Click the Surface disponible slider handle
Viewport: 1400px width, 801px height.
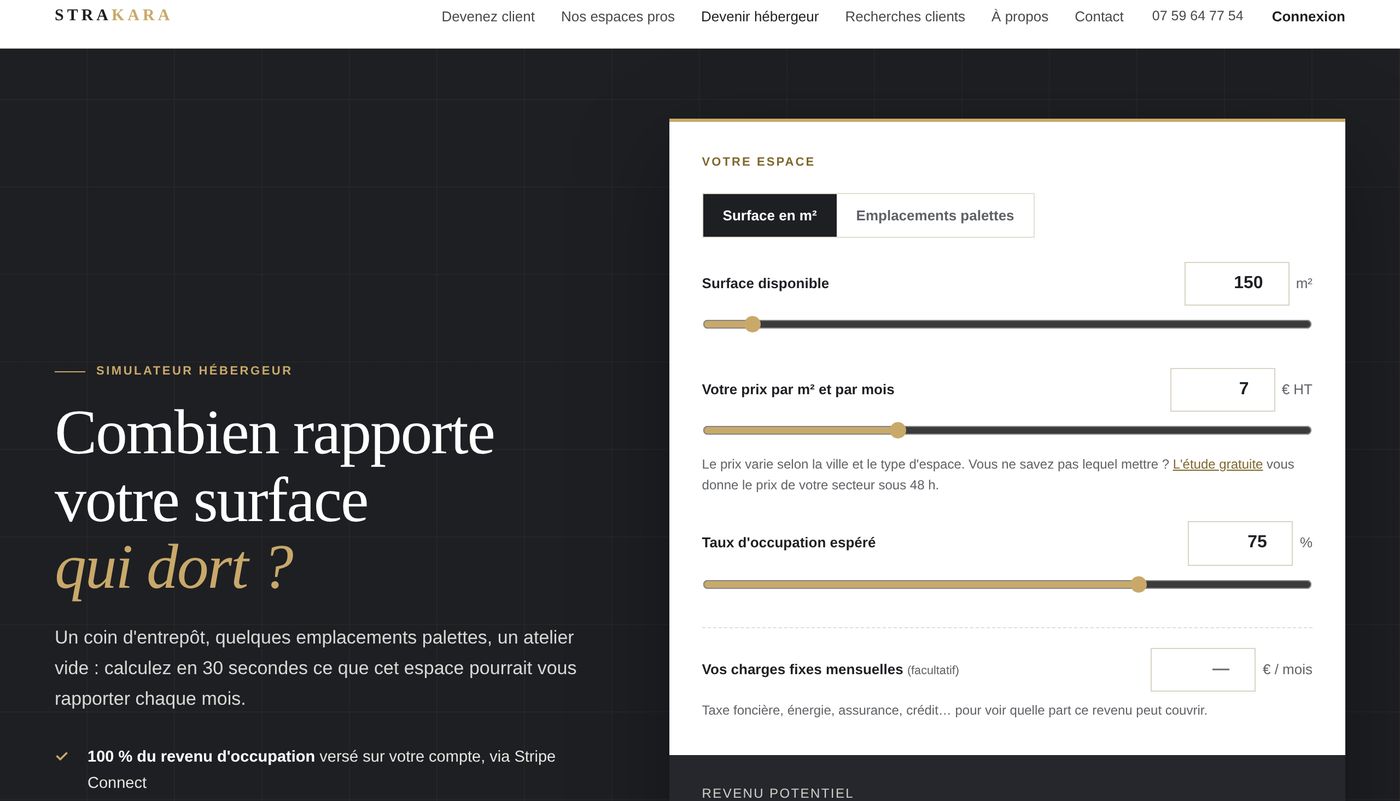pyautogui.click(x=752, y=324)
